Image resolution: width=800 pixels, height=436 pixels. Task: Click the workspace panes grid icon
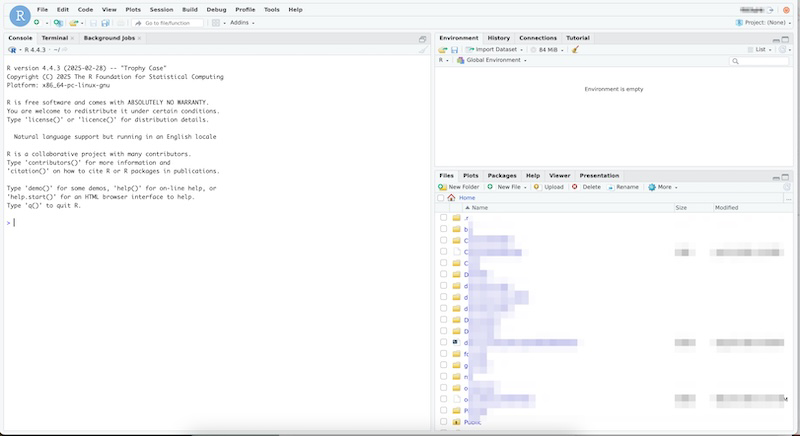[216, 23]
